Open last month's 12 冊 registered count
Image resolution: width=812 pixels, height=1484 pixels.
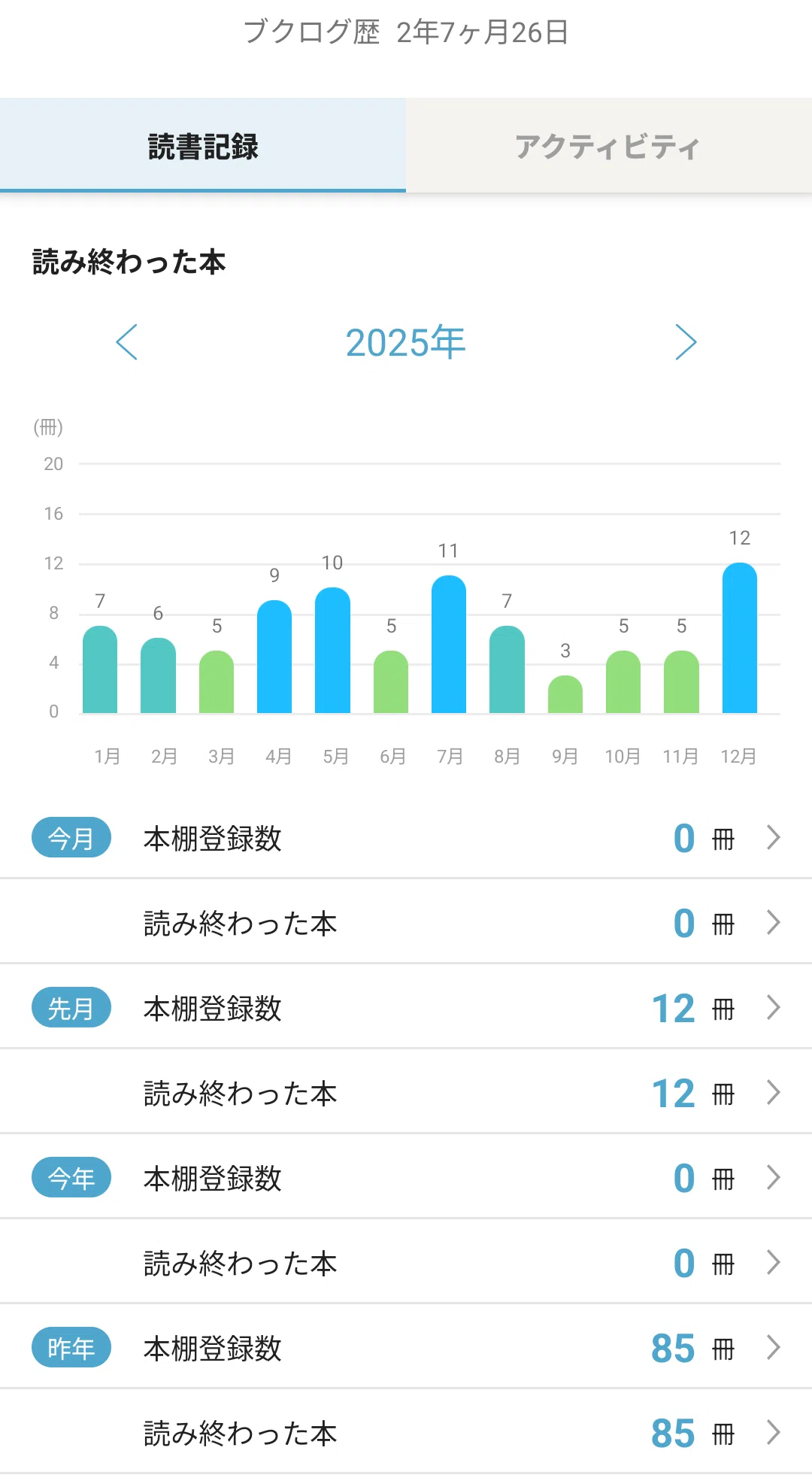pos(692,1009)
